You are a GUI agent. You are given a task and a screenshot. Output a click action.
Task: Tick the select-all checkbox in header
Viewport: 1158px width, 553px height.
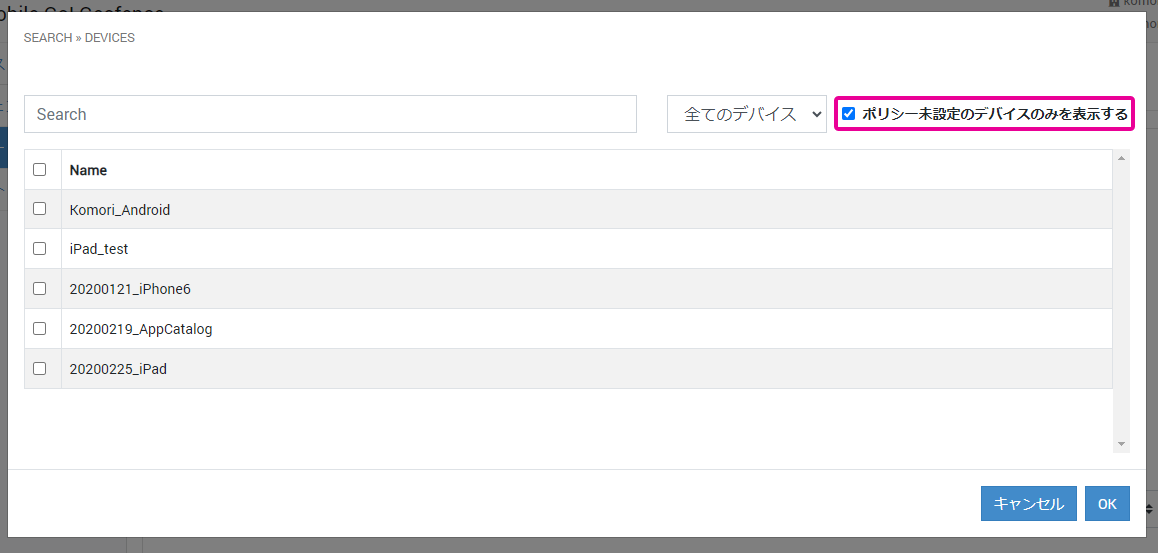(40, 169)
